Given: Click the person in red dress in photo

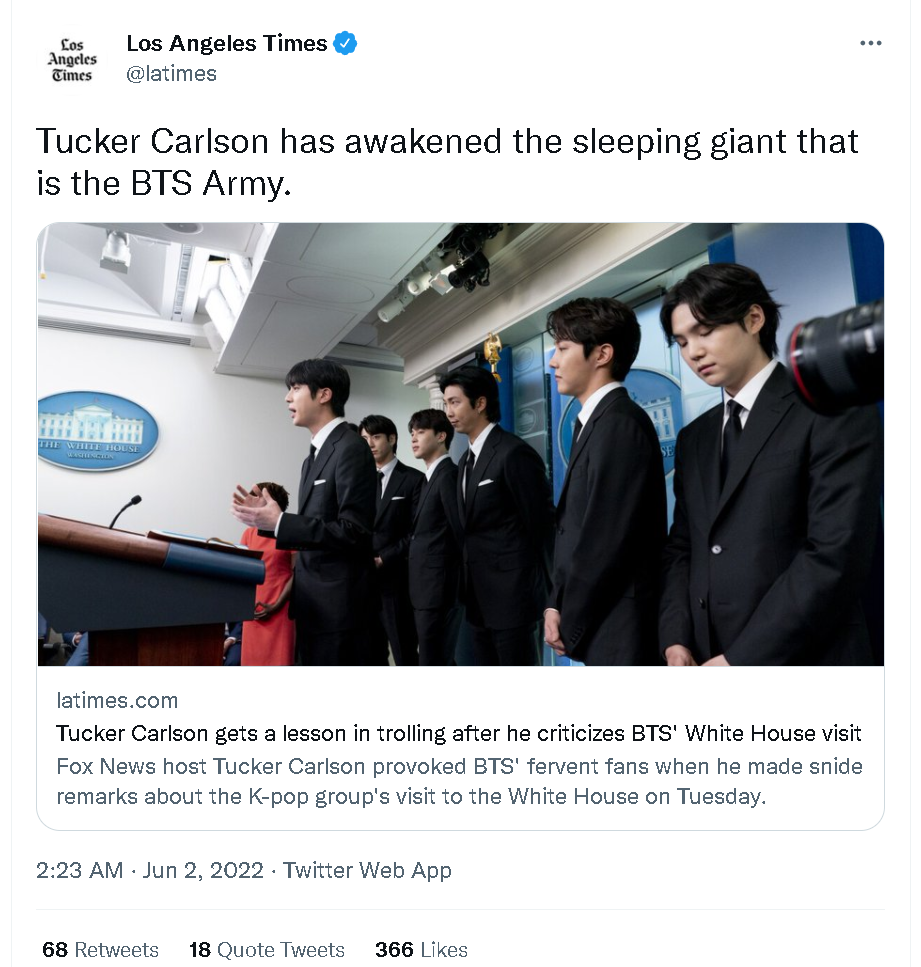Looking at the screenshot, I should point(267,590).
